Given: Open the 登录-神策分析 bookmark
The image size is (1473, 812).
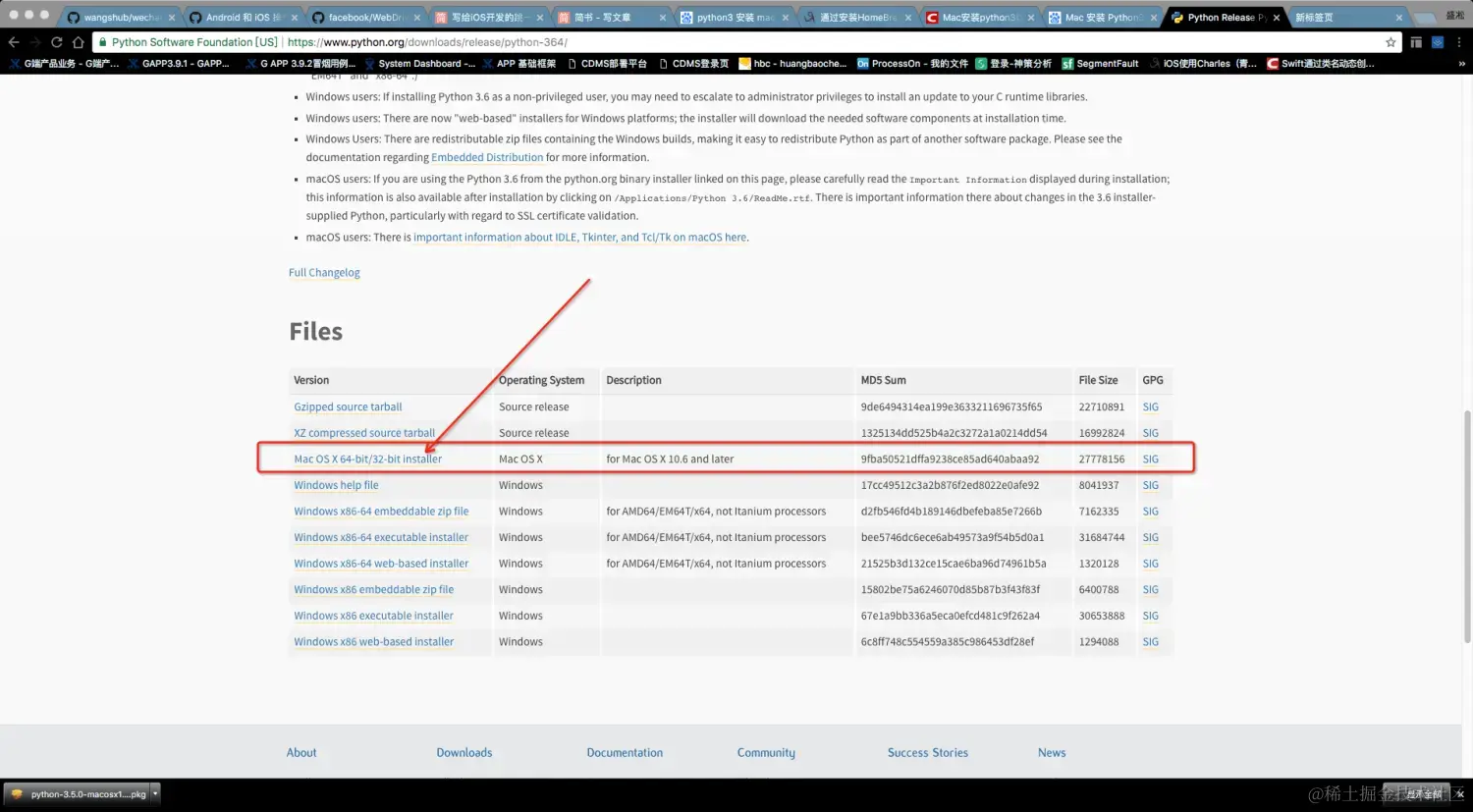Looking at the screenshot, I should coord(1013,63).
